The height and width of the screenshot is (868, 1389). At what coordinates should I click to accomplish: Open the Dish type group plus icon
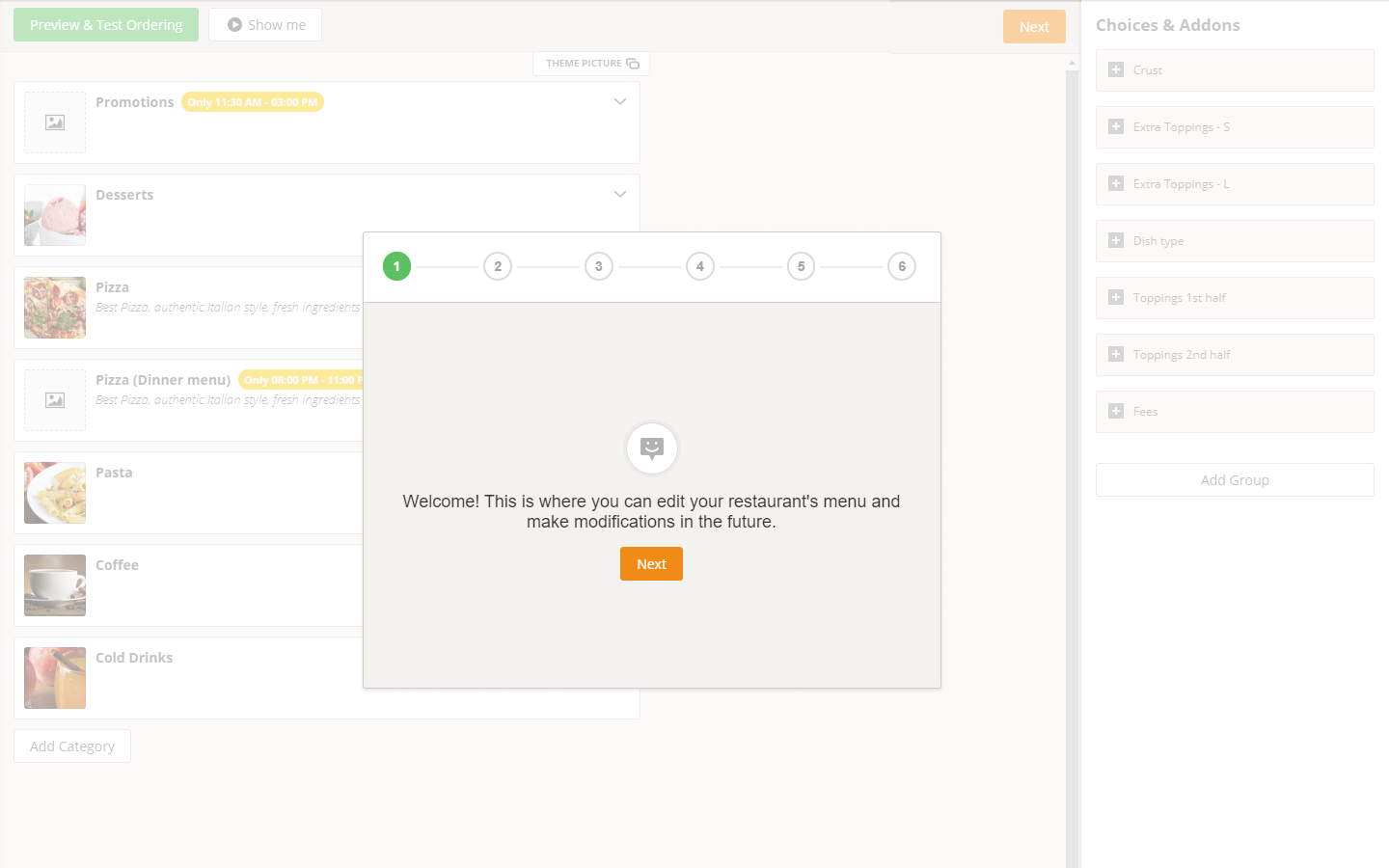point(1116,240)
